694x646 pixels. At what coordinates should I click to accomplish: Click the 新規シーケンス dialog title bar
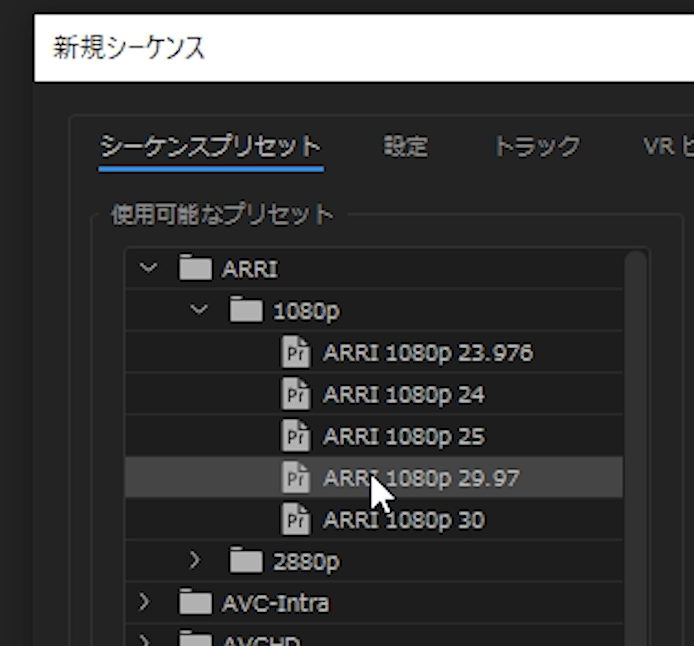364,48
